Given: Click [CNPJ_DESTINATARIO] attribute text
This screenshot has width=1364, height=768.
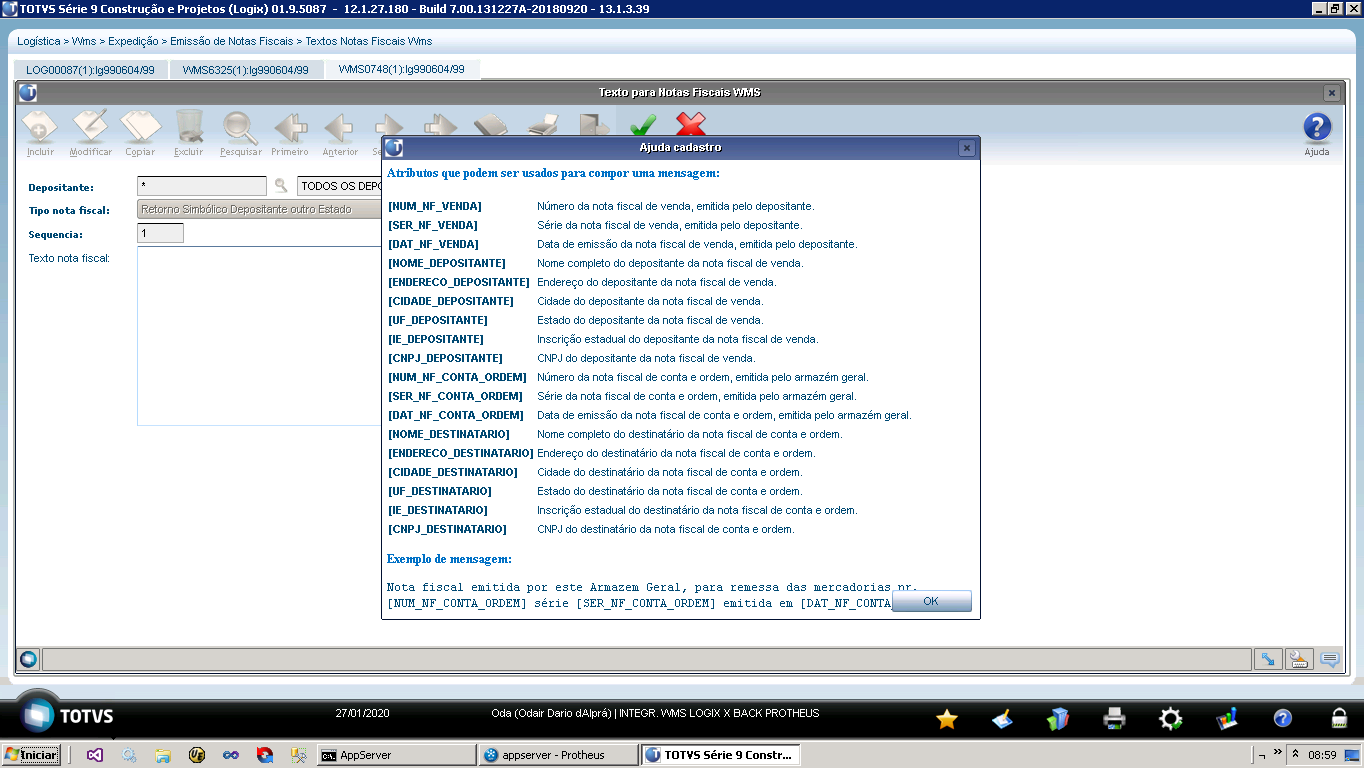Looking at the screenshot, I should coord(447,529).
